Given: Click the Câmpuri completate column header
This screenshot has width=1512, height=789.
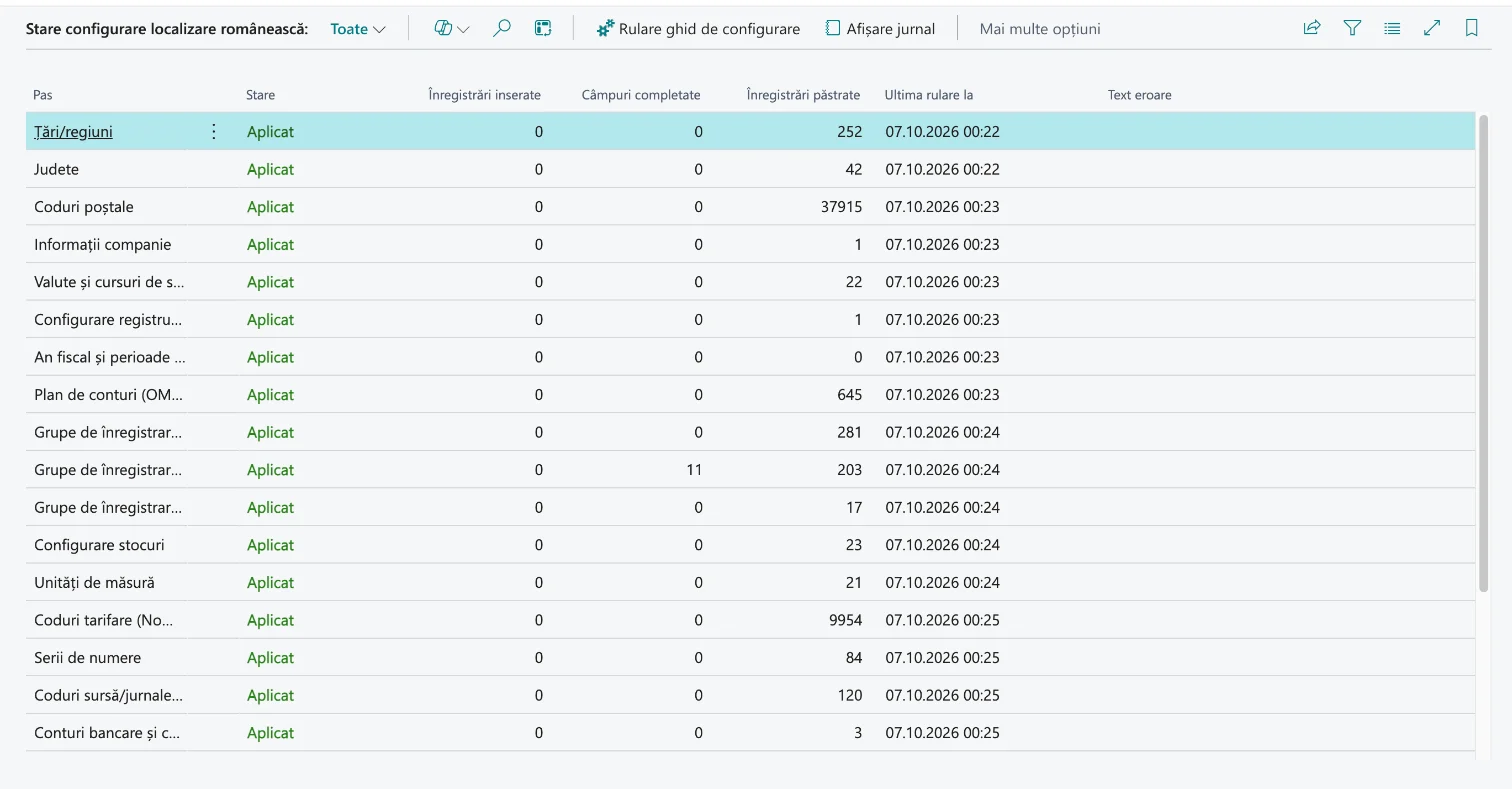Looking at the screenshot, I should pyautogui.click(x=641, y=95).
